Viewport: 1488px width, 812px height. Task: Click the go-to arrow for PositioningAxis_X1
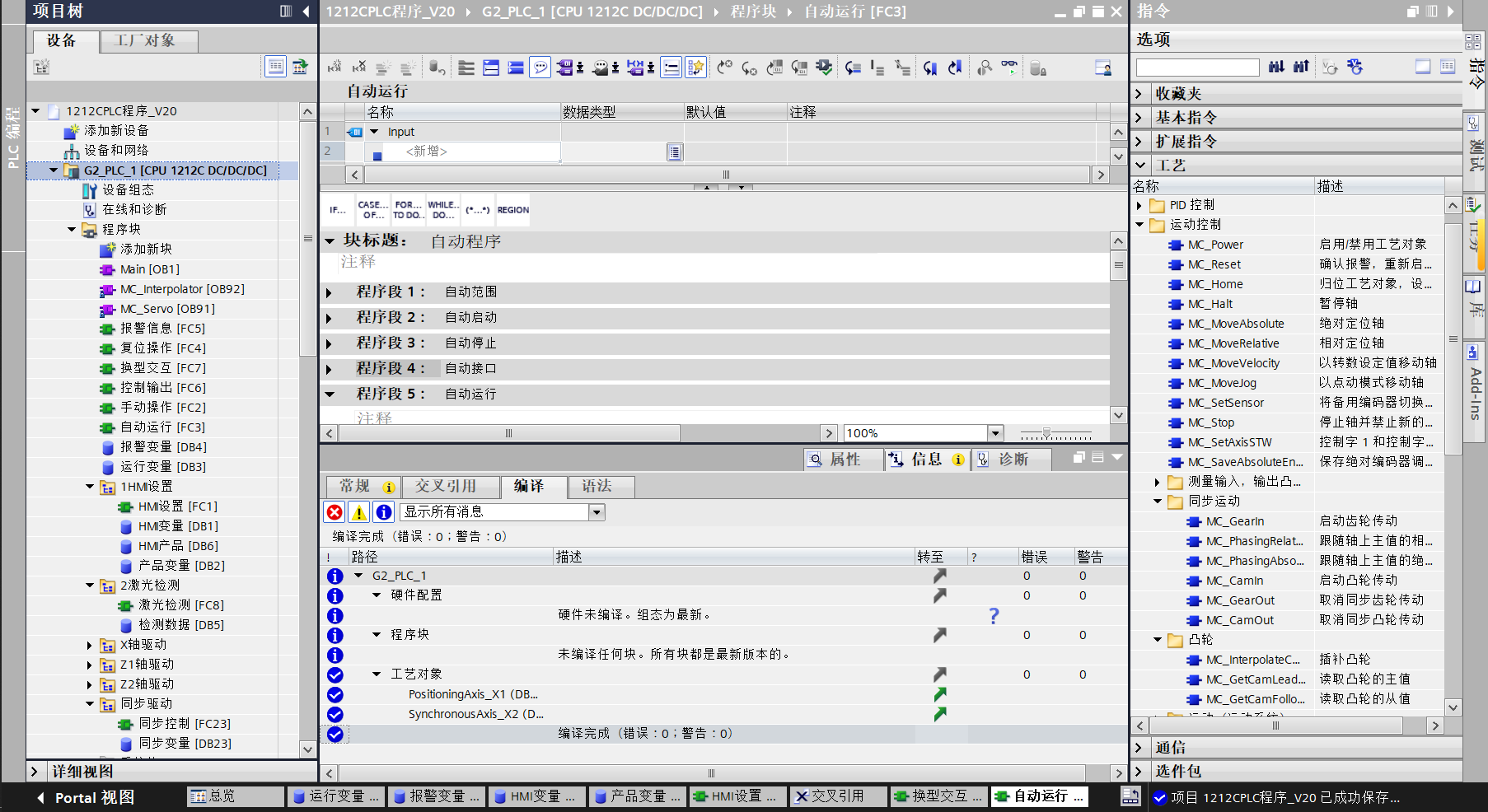[939, 694]
